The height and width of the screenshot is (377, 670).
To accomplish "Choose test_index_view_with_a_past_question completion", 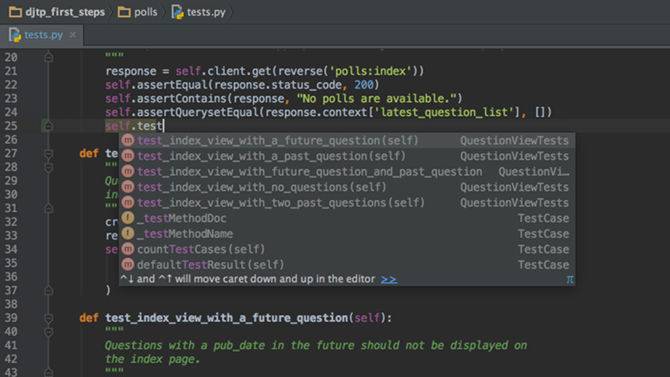I will pyautogui.click(x=347, y=156).
